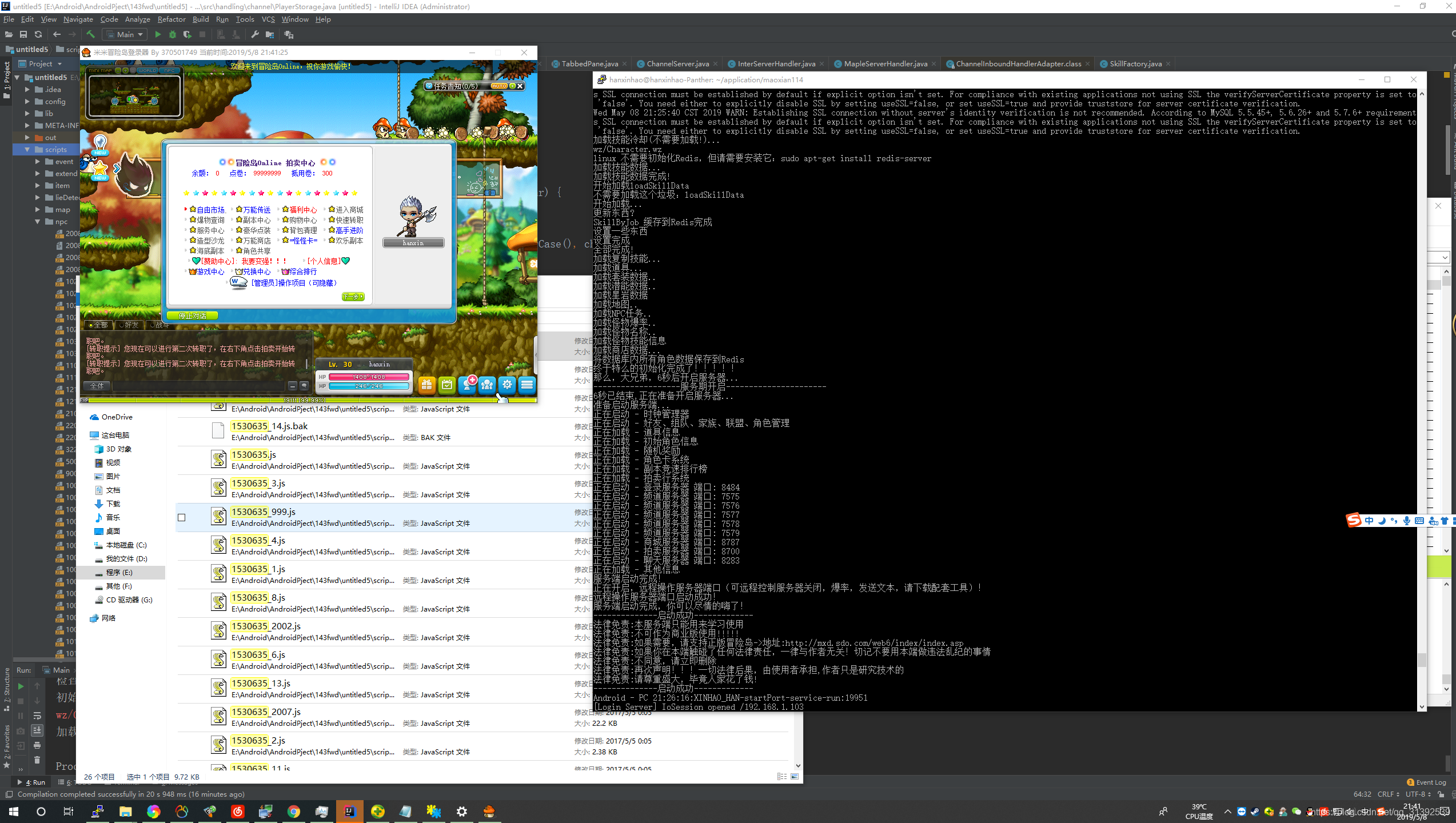Open a file with the IntelliJ folder icon
The image size is (1456, 823).
click(9, 35)
